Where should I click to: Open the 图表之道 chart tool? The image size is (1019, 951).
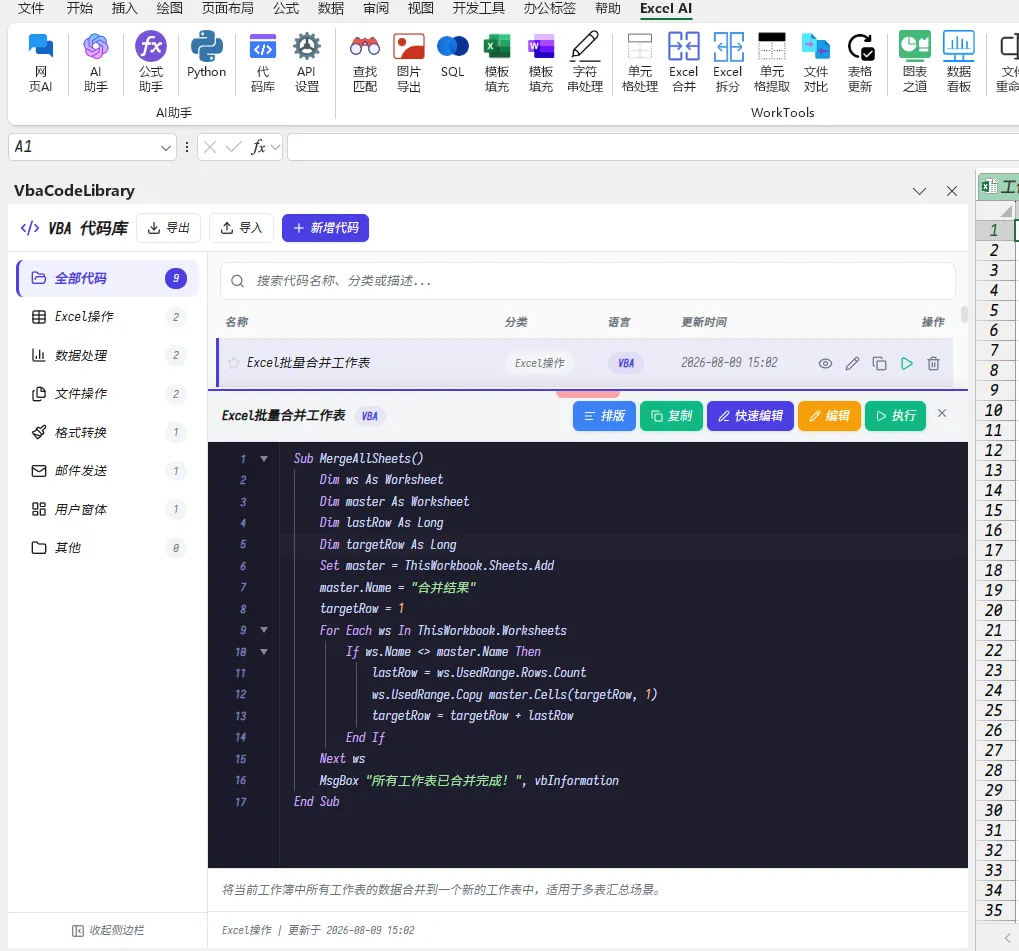tap(914, 62)
